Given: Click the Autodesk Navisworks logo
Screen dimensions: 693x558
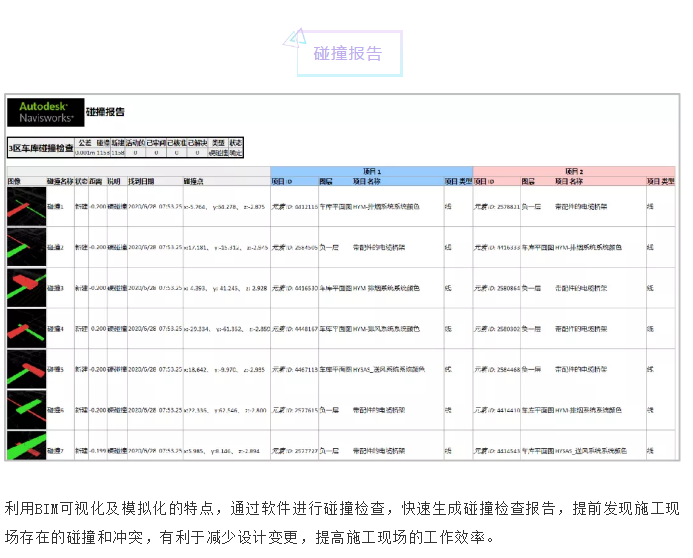Looking at the screenshot, I should [42, 111].
